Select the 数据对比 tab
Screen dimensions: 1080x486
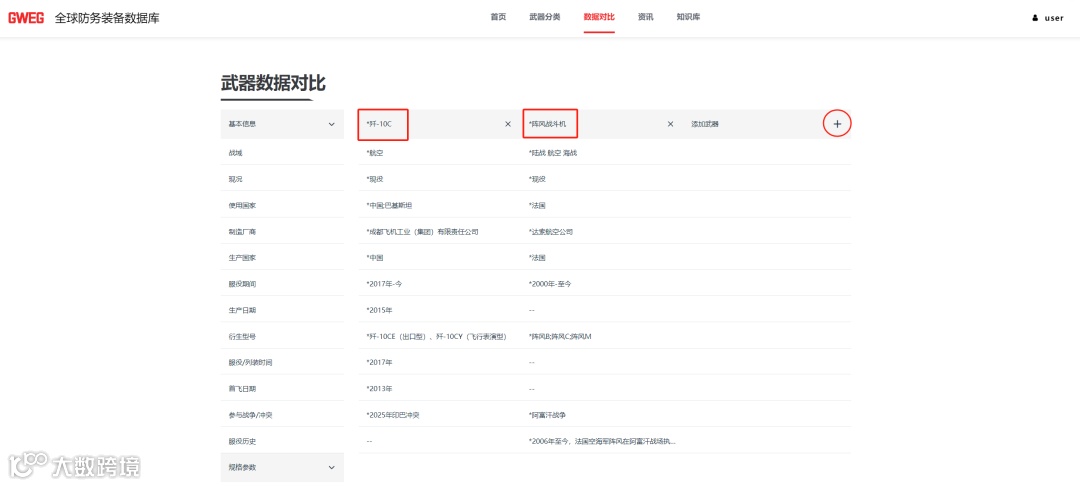click(599, 17)
